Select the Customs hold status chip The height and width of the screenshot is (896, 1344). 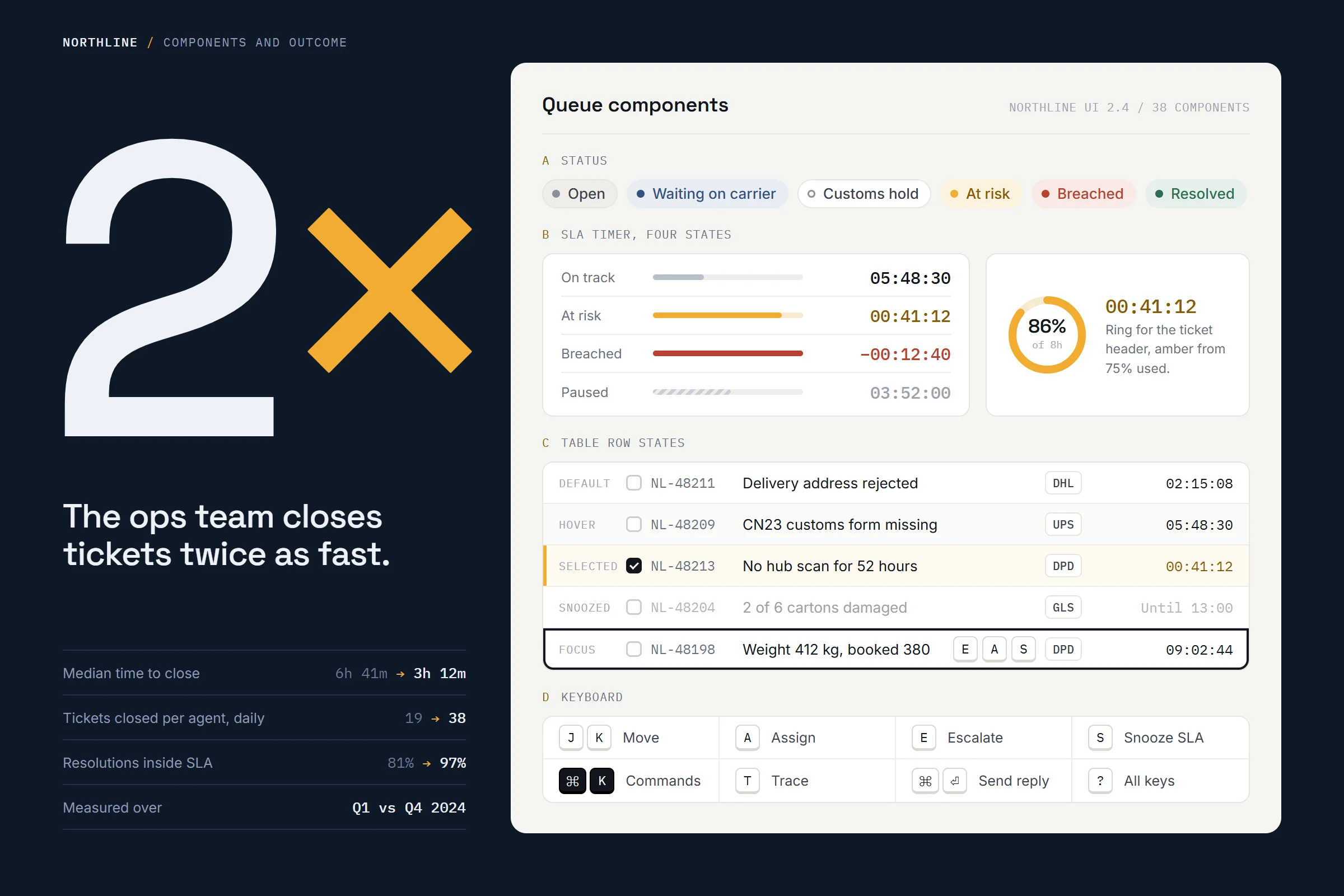tap(864, 194)
